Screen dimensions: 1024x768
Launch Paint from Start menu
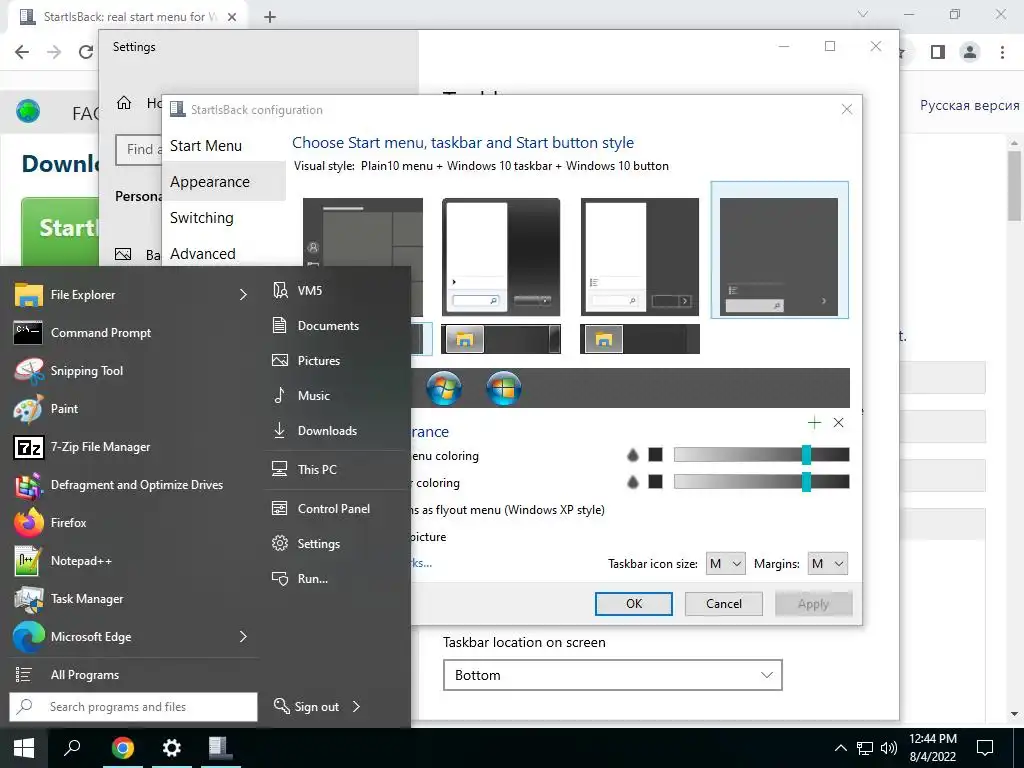point(131,408)
